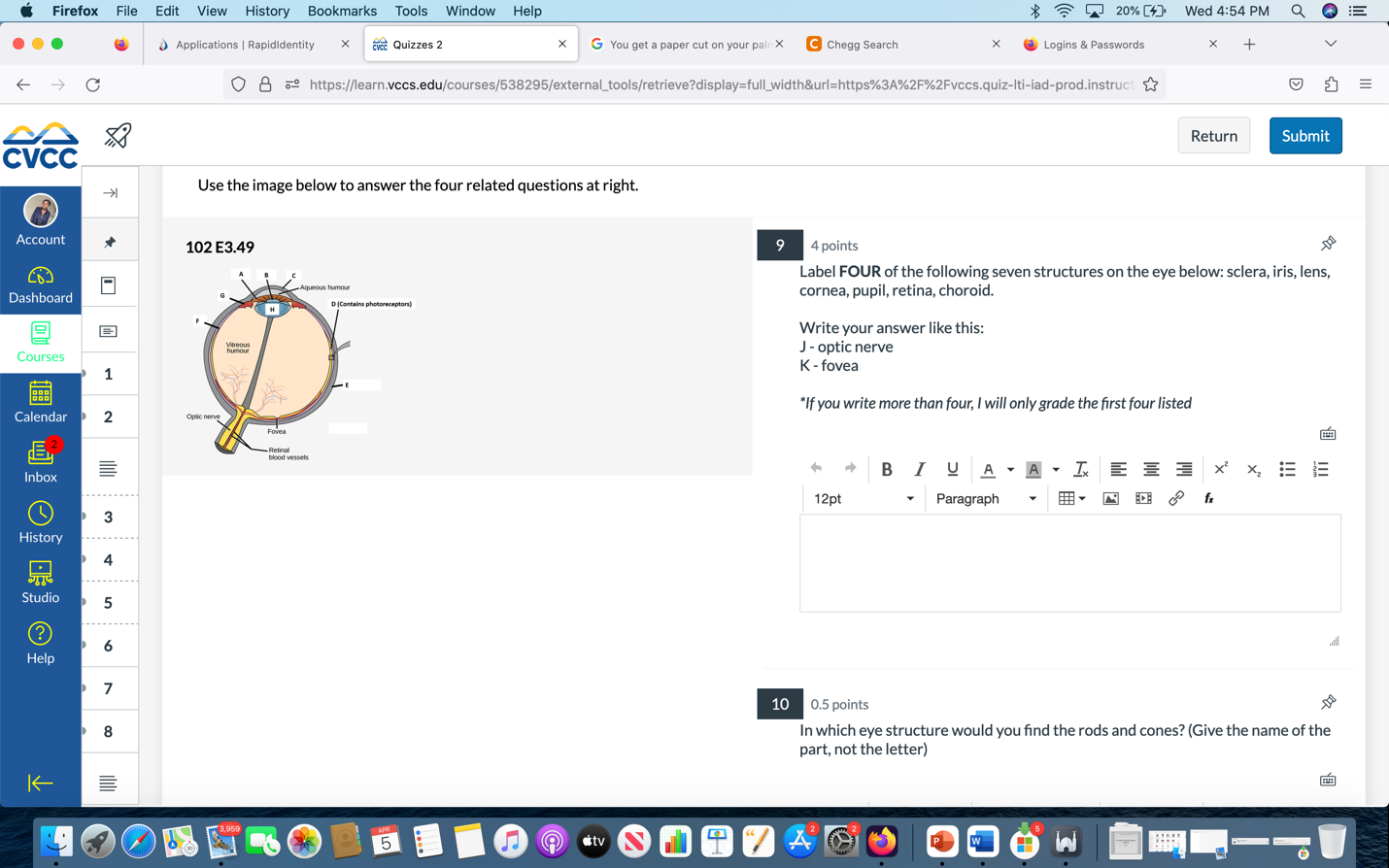Toggle underline formatting in the editor
Screen dimensions: 1389x868
click(952, 469)
